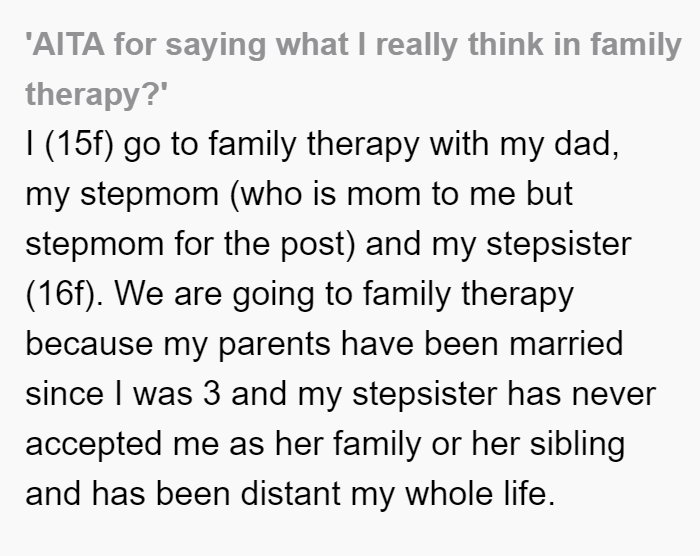This screenshot has height=556, width=700.
Task: Click the gray 'AITA for saying' post title
Action: [x=354, y=69]
